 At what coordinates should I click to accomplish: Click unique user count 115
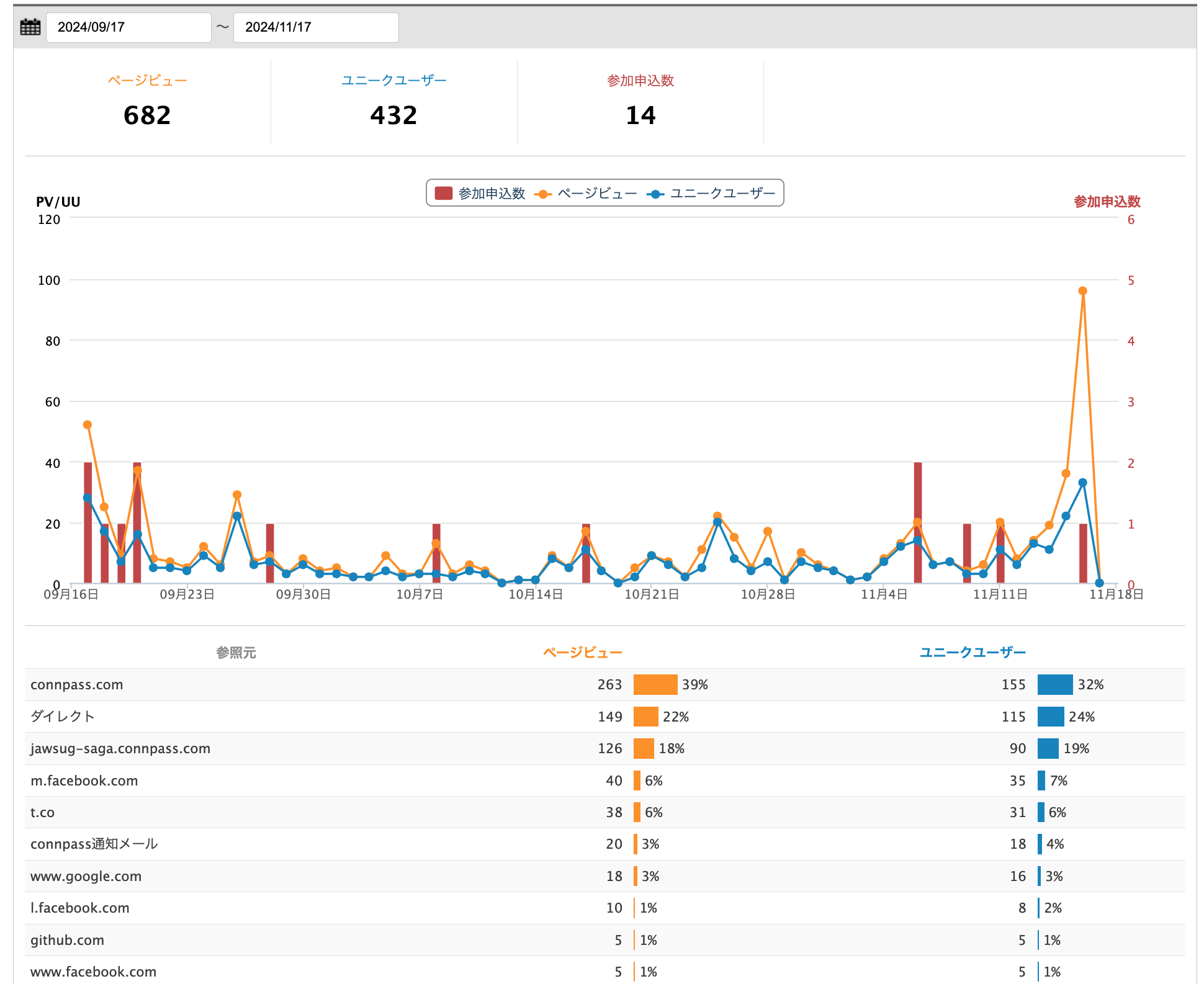[x=1013, y=717]
